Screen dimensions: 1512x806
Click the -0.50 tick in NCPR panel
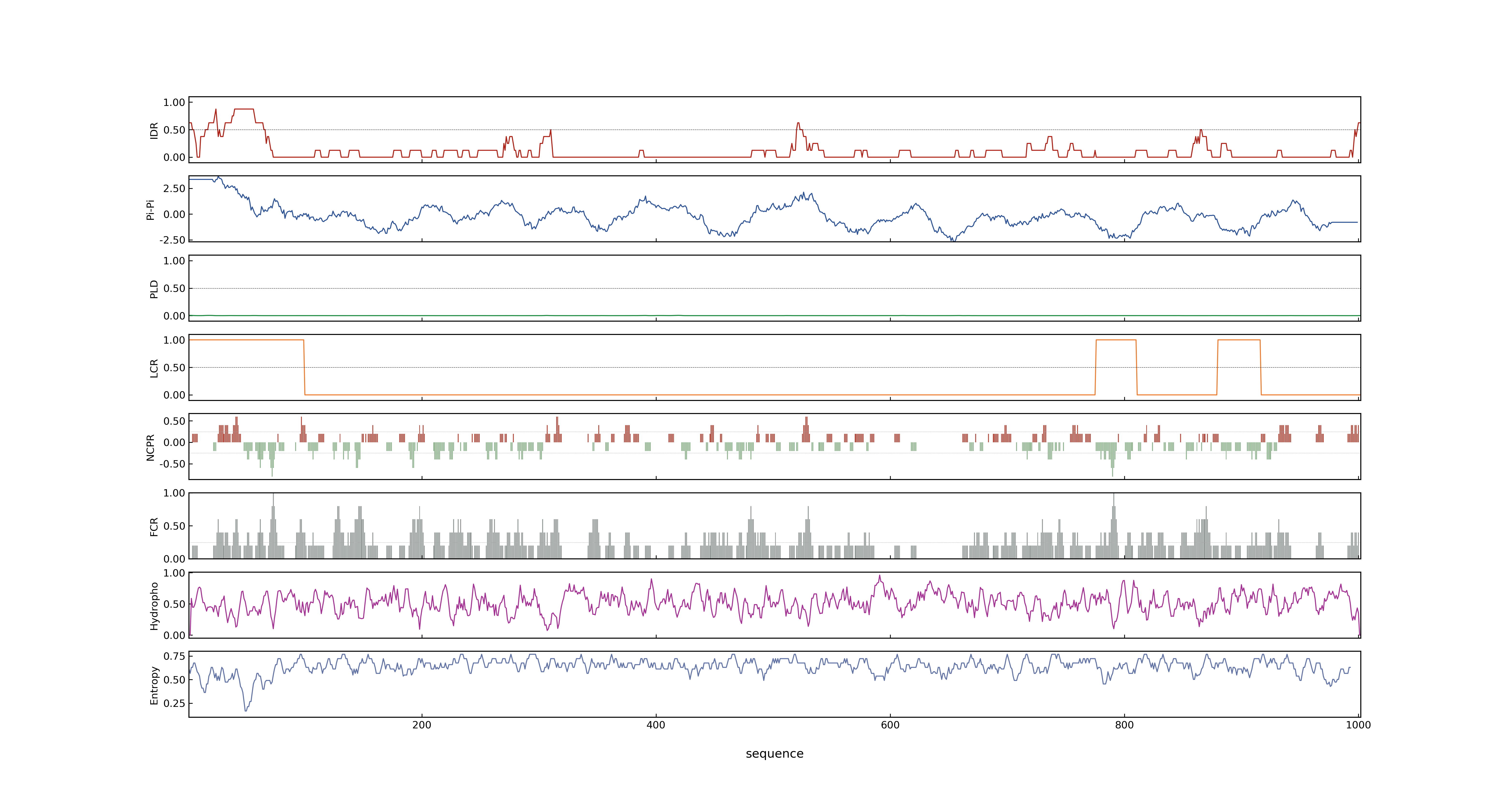(172, 464)
